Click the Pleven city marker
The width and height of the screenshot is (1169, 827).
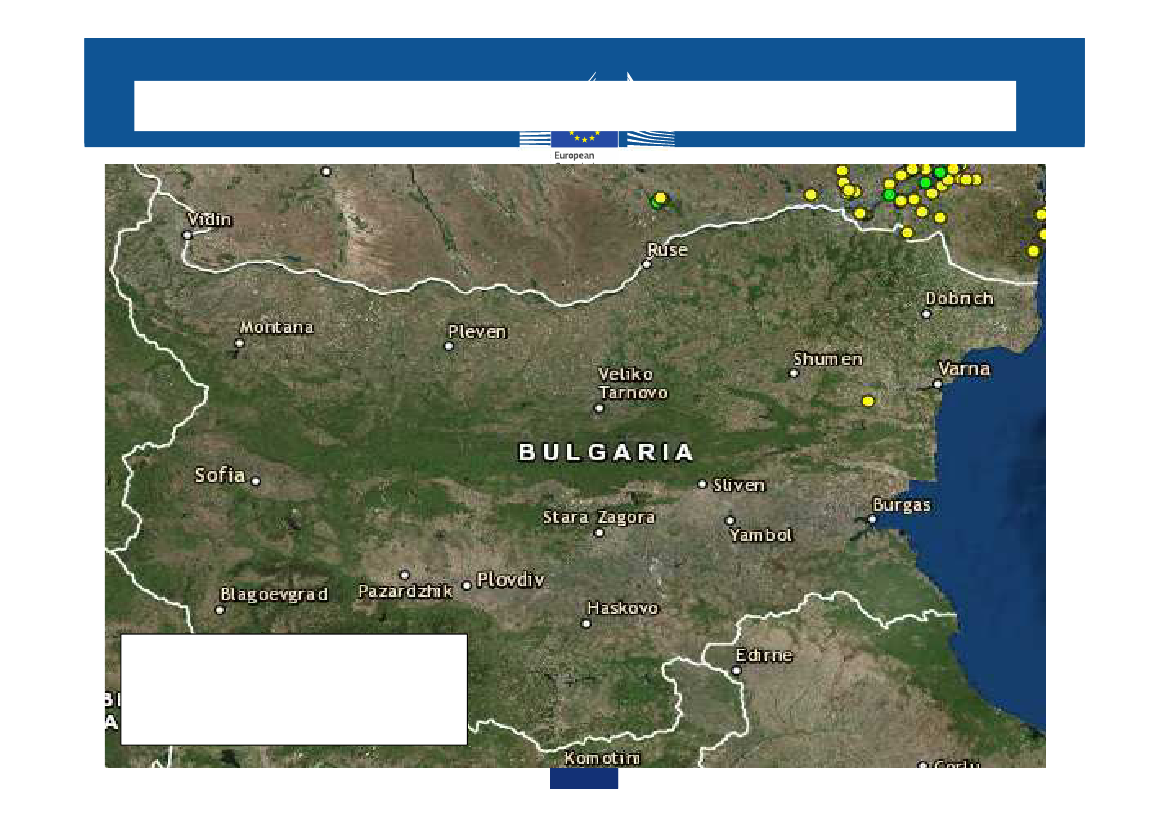coord(448,346)
